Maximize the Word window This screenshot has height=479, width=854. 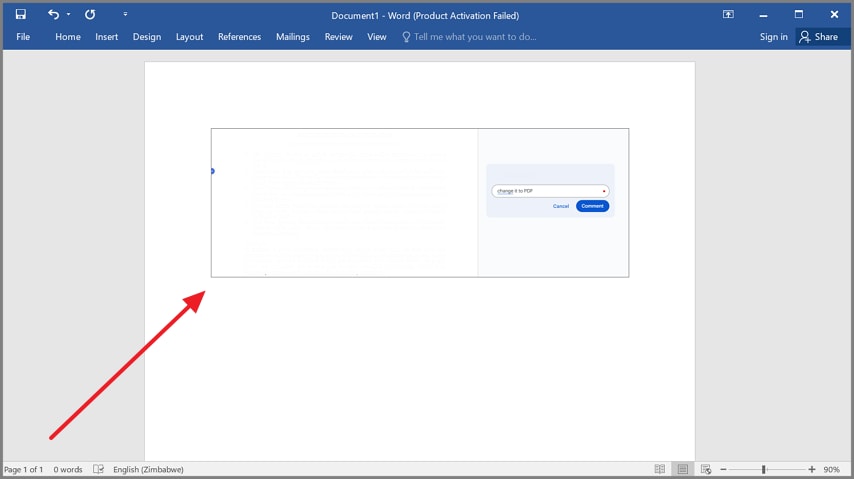click(798, 15)
